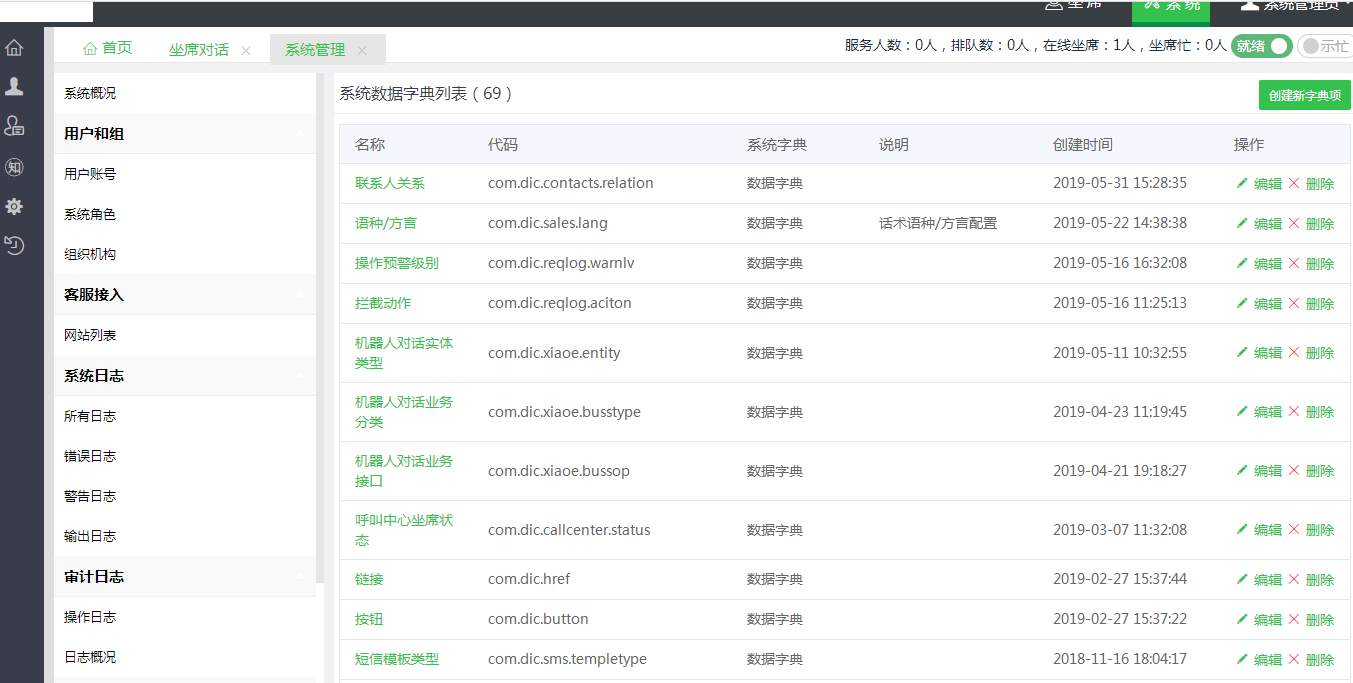1353x683 pixels.
Task: Toggle the 示忙 busy status switch
Action: (x=1324, y=46)
